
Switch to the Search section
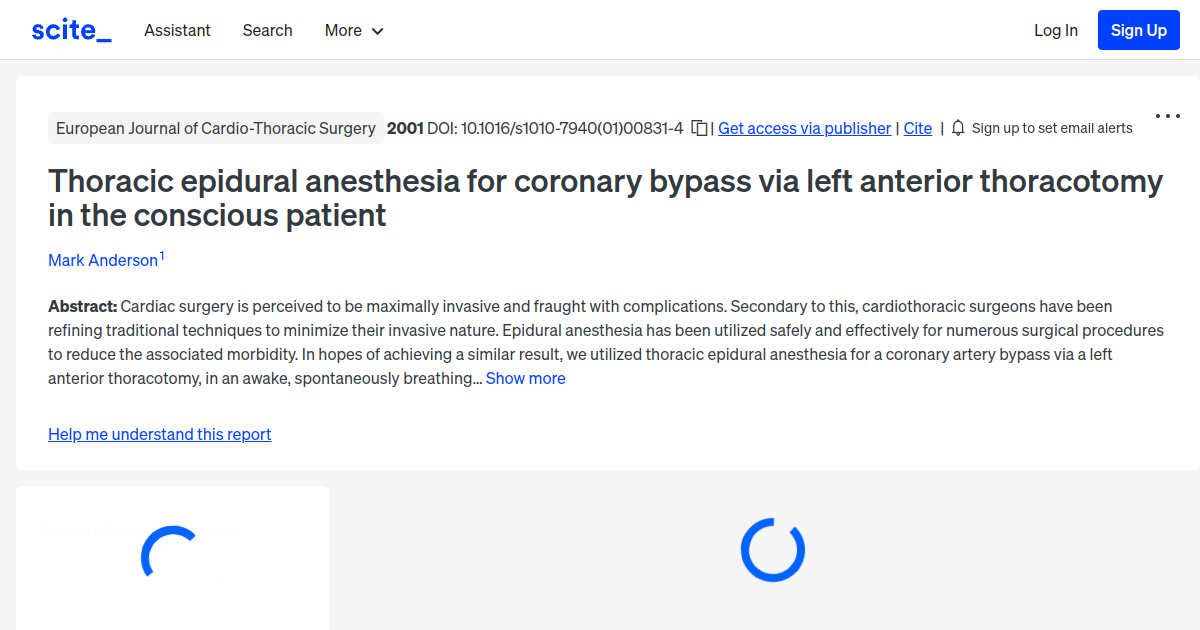[267, 31]
